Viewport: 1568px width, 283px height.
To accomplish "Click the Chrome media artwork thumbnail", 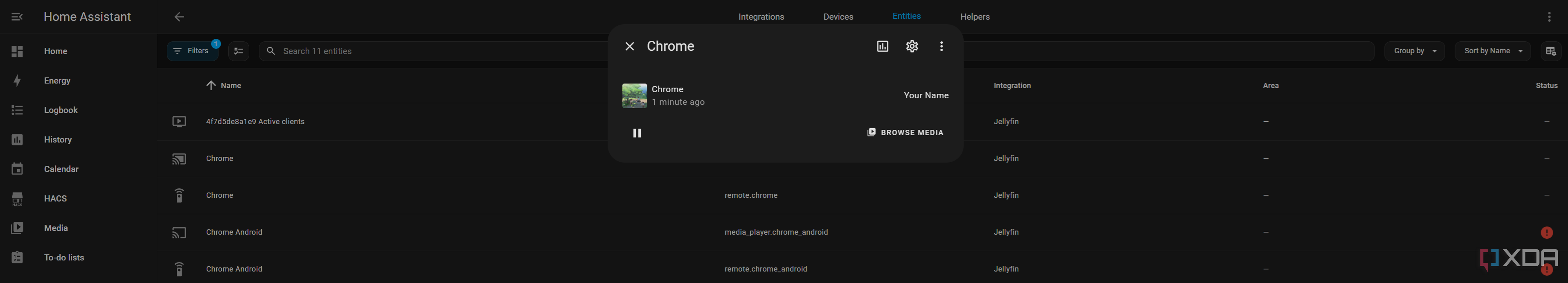I will 634,95.
